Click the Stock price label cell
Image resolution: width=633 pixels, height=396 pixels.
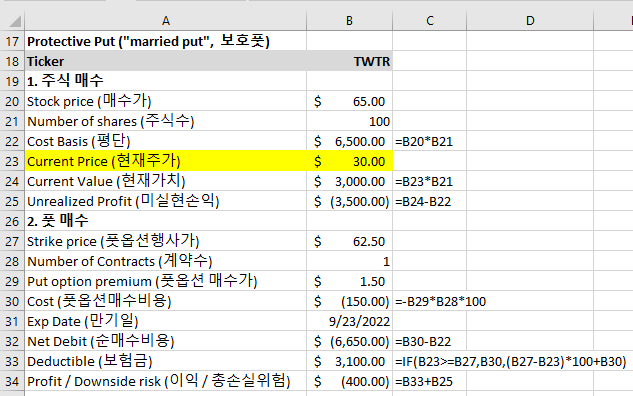[x=166, y=101]
